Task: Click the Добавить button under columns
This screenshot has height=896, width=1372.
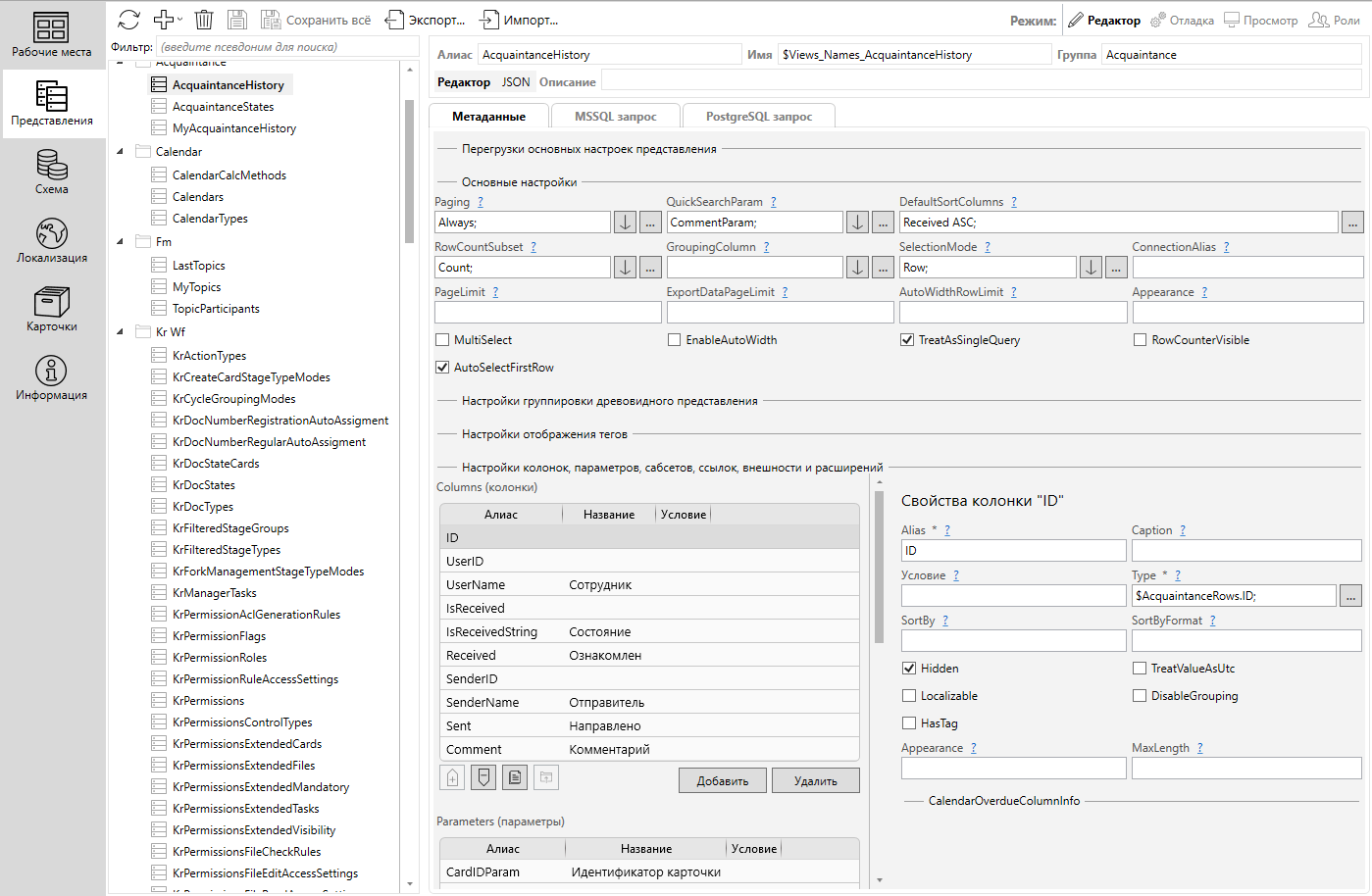Action: tap(722, 781)
